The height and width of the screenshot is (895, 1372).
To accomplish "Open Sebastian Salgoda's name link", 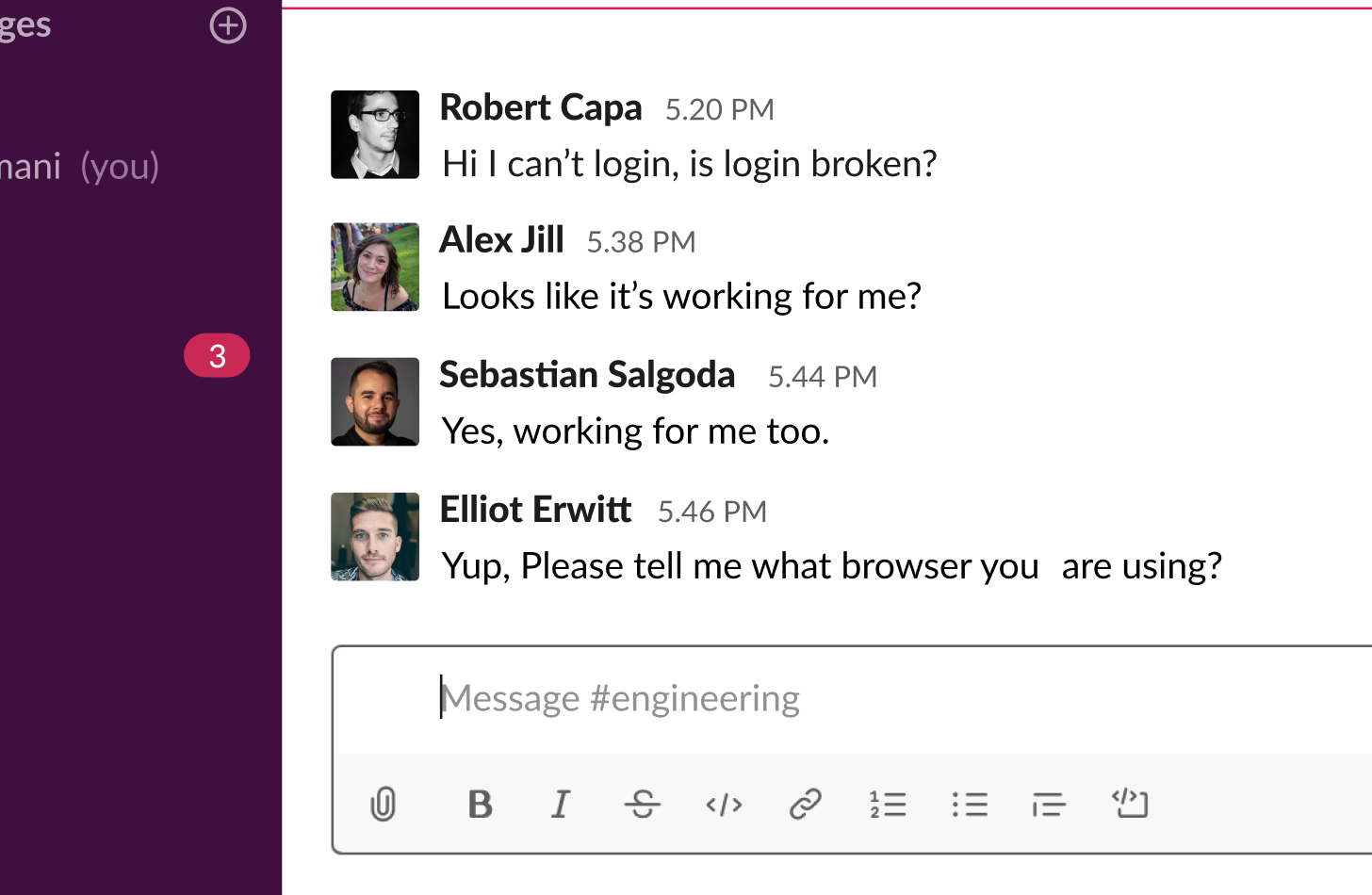I will 587,375.
